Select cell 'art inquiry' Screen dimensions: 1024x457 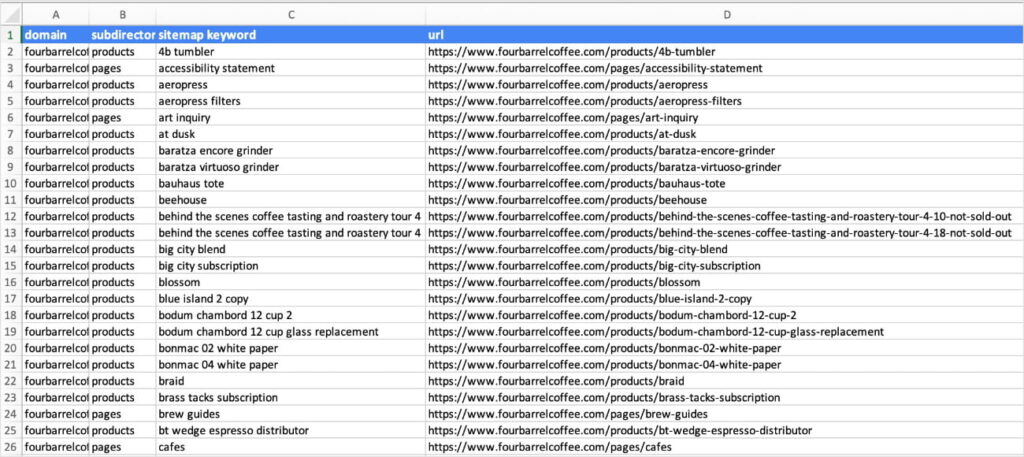tap(291, 118)
